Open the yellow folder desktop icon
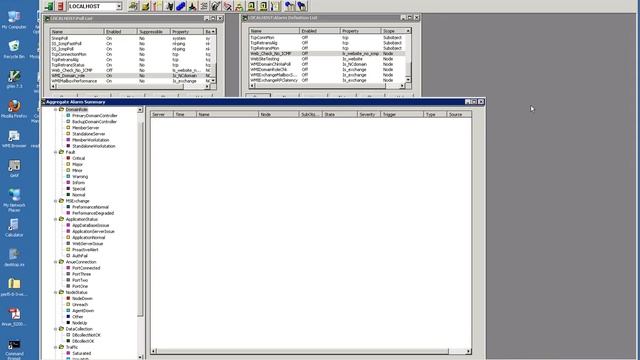The height and width of the screenshot is (360, 640). (x=14, y=287)
